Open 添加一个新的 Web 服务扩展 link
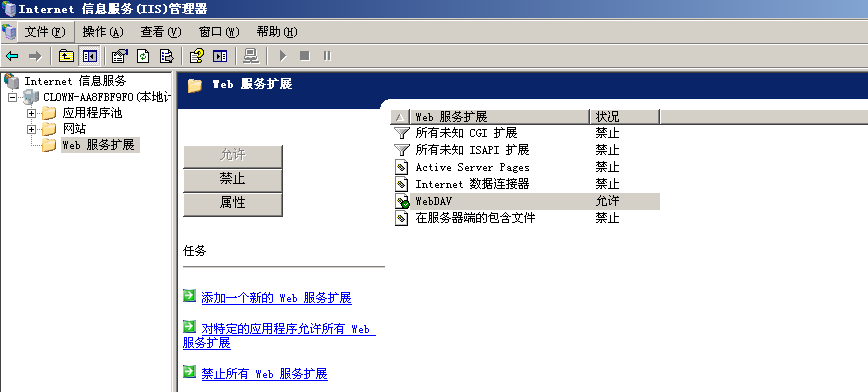This screenshot has height=392, width=868. point(276,298)
